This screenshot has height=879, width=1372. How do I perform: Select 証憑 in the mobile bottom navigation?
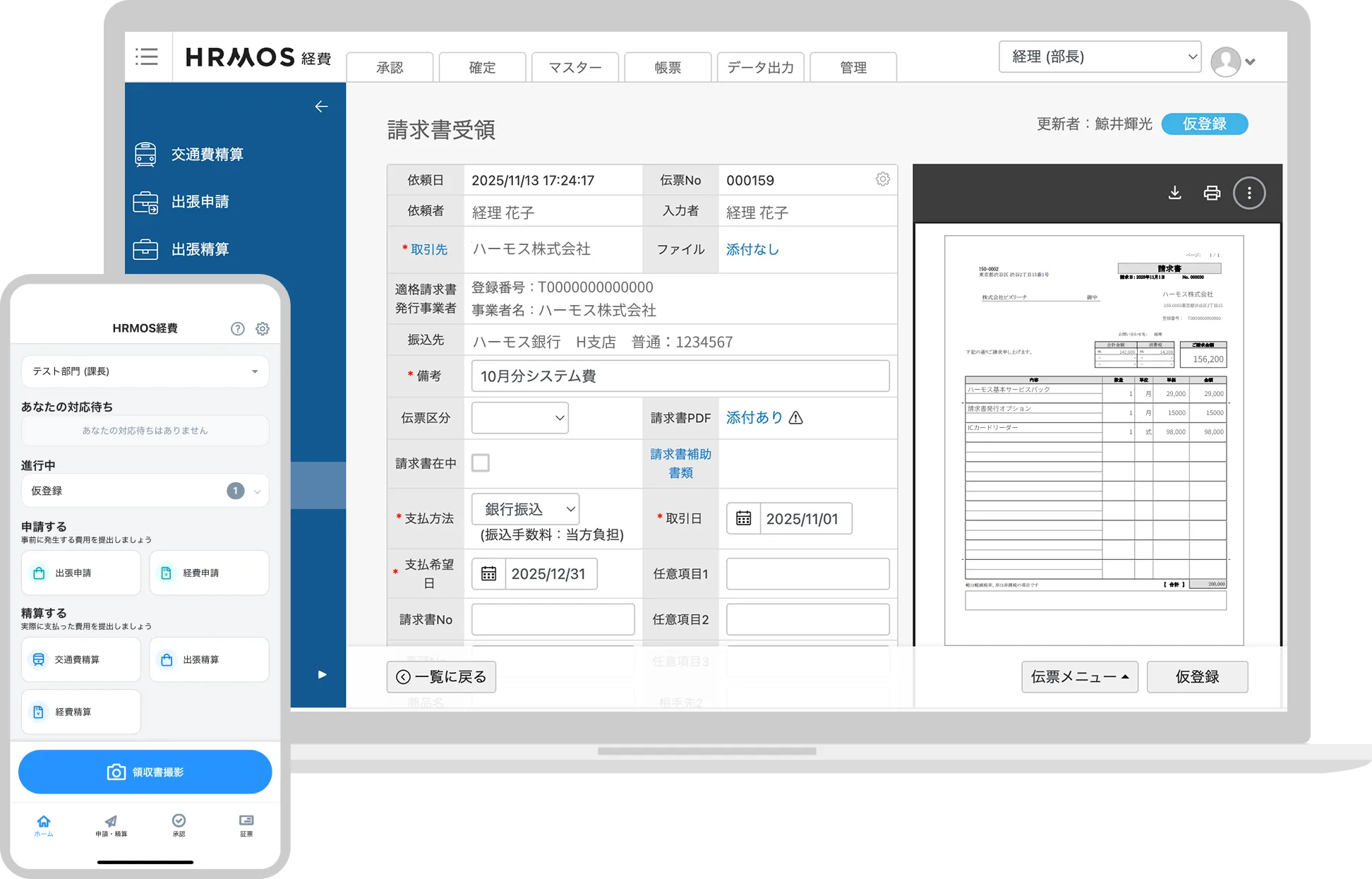pos(246,826)
